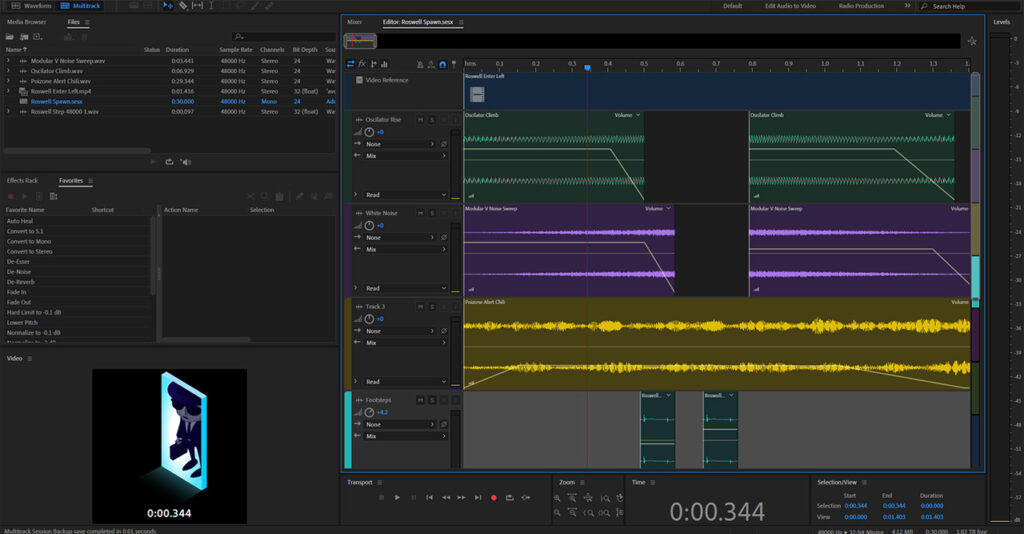1024x534 pixels.
Task: Click the Files panel loop playback icon
Action: coord(169,162)
